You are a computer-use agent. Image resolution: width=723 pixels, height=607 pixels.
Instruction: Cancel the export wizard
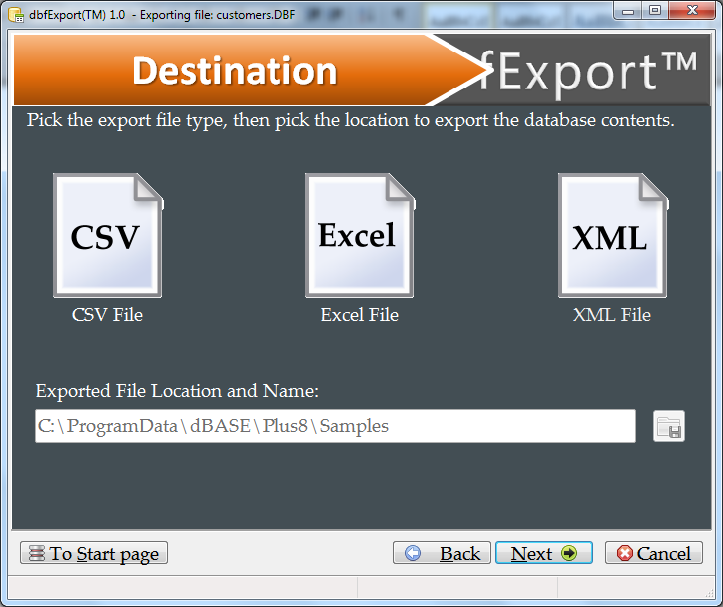pyautogui.click(x=654, y=553)
